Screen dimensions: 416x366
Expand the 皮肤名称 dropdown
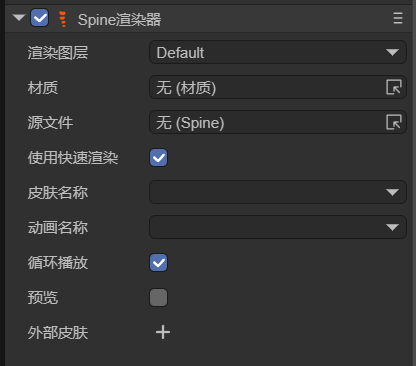coord(278,192)
